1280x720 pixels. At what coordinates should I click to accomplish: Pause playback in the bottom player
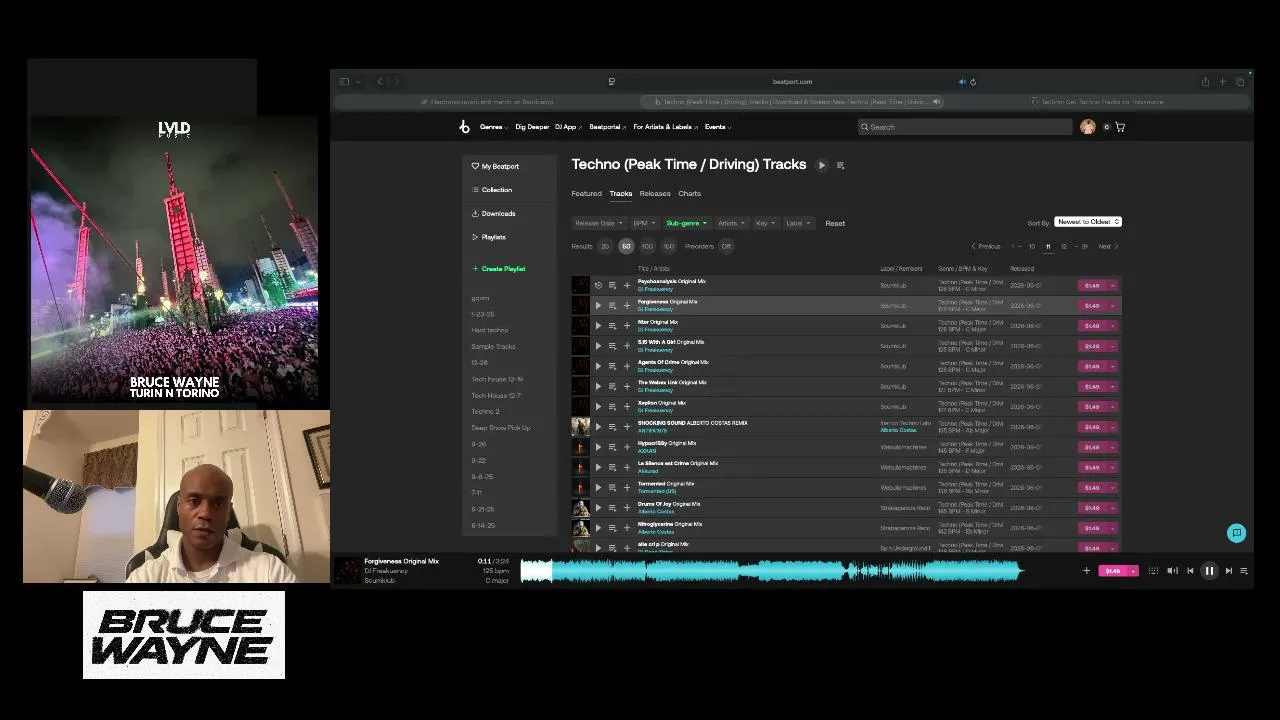(x=1209, y=571)
